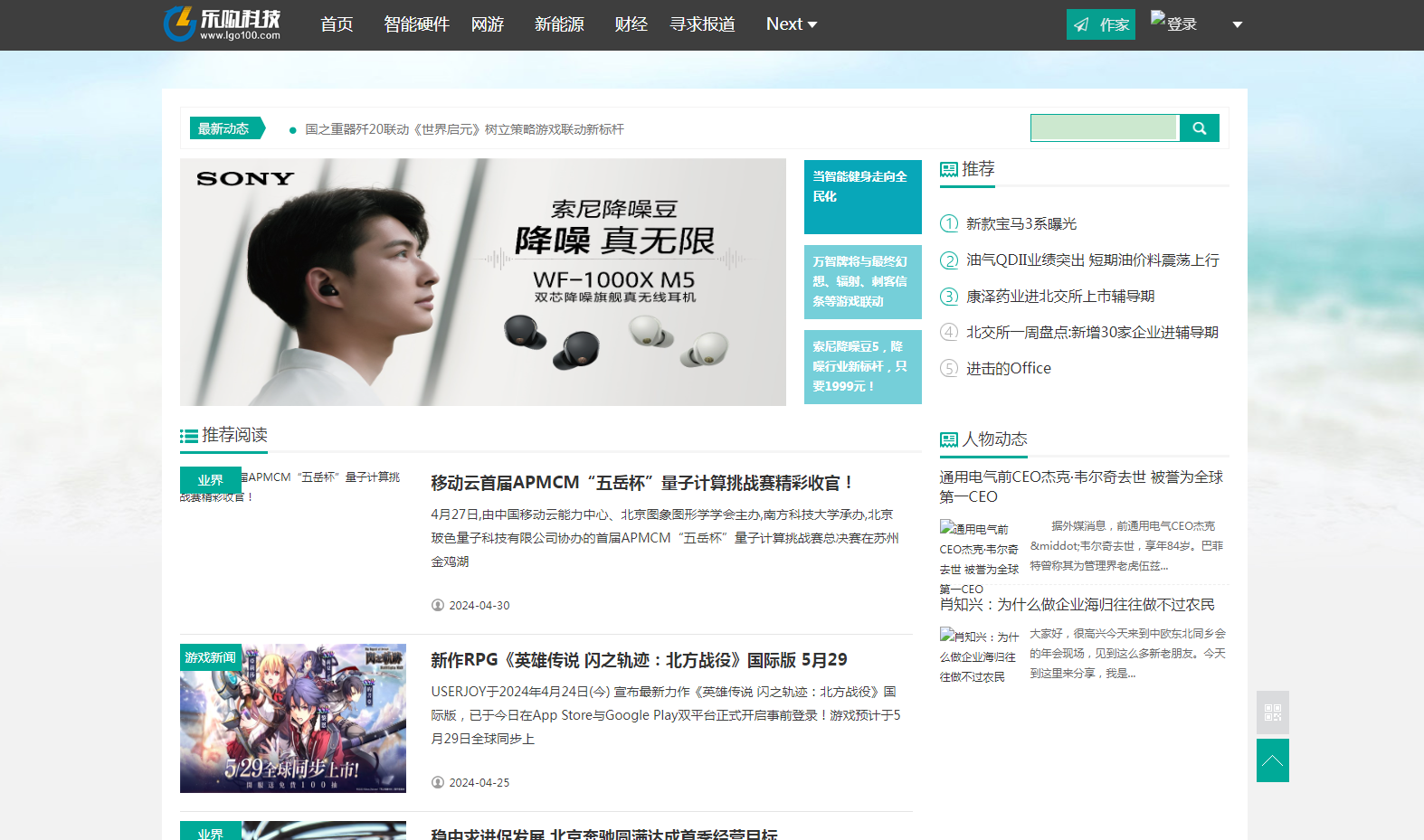The height and width of the screenshot is (840, 1424).
Task: Open the 万智牌将与最终幻想 tile
Action: click(x=863, y=282)
